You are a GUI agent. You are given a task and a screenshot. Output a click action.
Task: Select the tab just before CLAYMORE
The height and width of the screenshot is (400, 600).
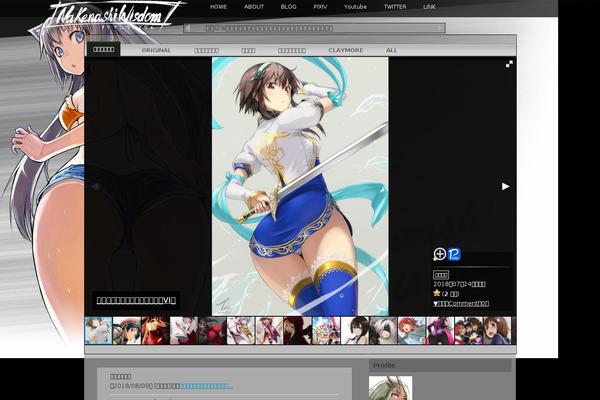pos(292,50)
